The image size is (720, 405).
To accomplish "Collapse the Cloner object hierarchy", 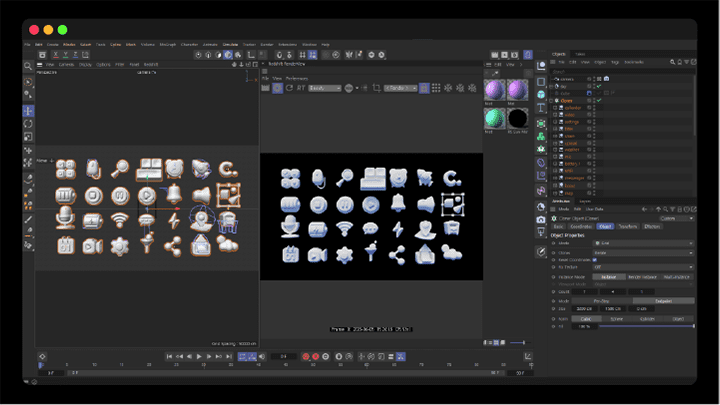I will [552, 101].
